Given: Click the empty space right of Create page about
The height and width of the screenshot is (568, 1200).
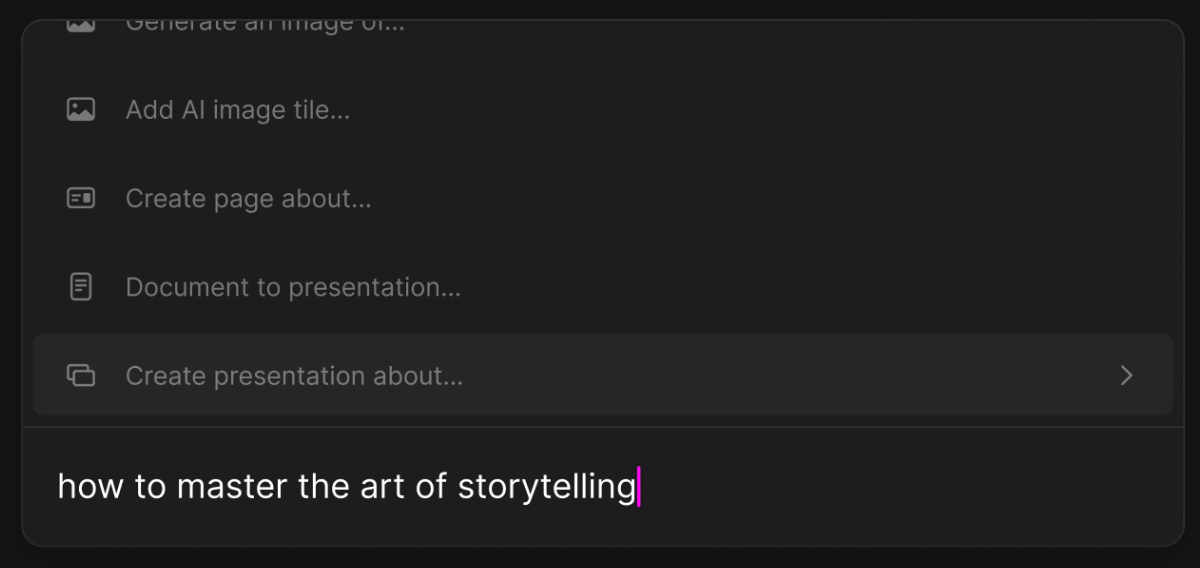Looking at the screenshot, I should [770, 198].
